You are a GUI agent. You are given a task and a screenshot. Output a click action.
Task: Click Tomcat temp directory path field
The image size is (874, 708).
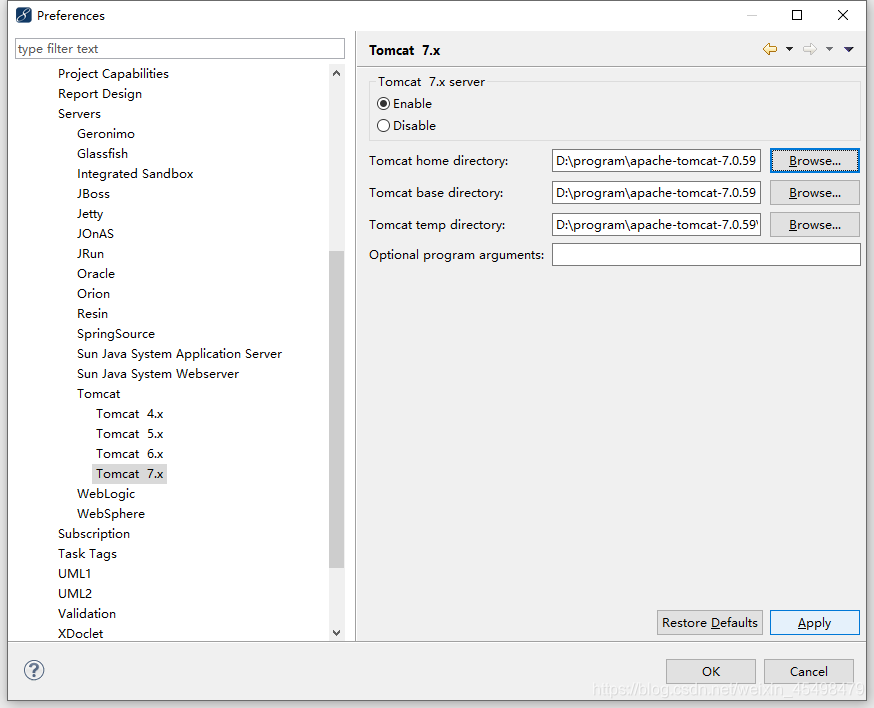click(x=656, y=225)
